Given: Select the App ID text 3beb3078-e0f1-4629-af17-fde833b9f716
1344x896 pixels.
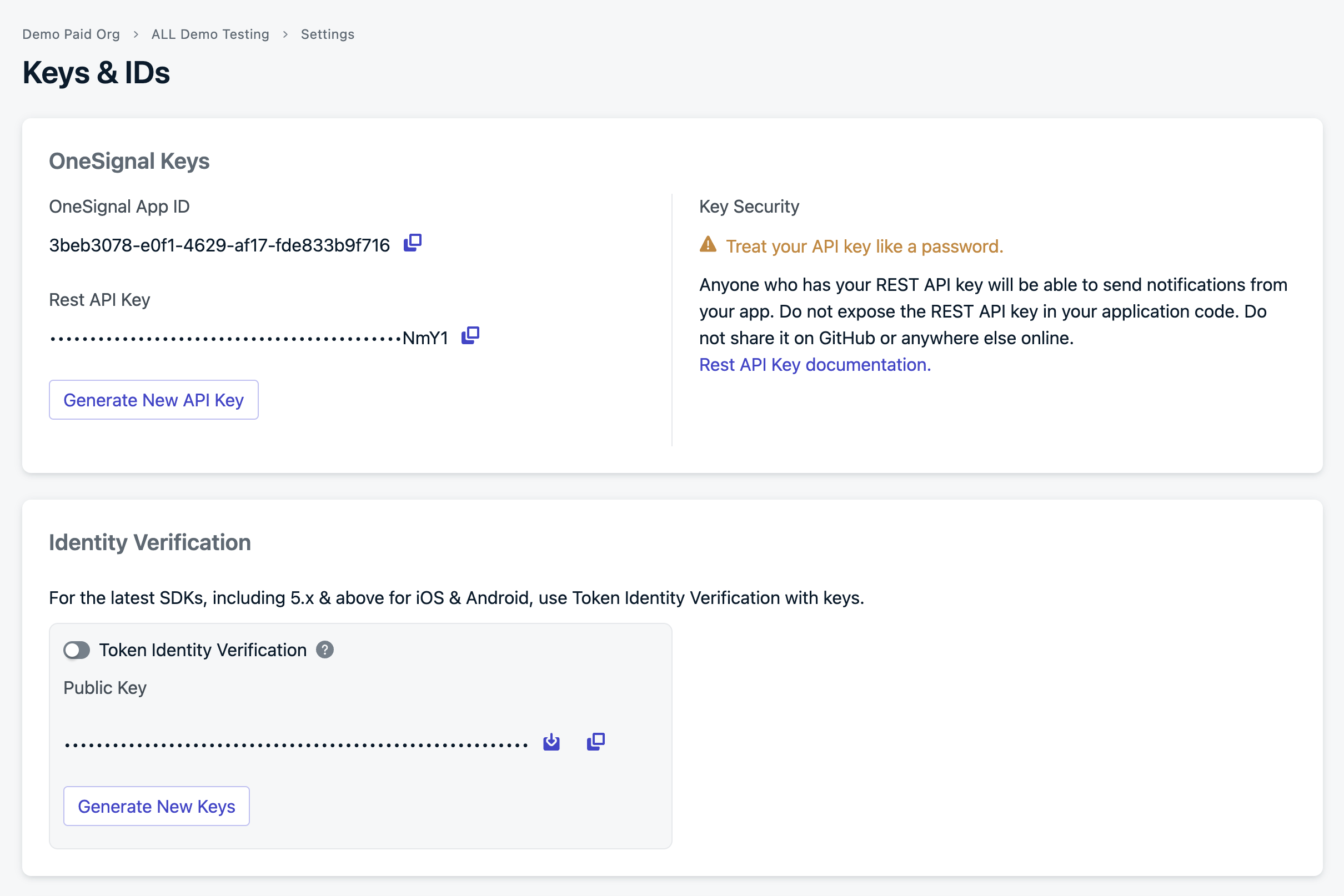Looking at the screenshot, I should [x=219, y=245].
